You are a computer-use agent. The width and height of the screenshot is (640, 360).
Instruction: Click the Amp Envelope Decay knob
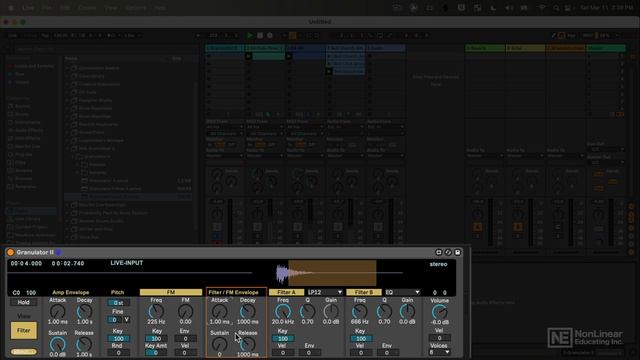click(84, 312)
